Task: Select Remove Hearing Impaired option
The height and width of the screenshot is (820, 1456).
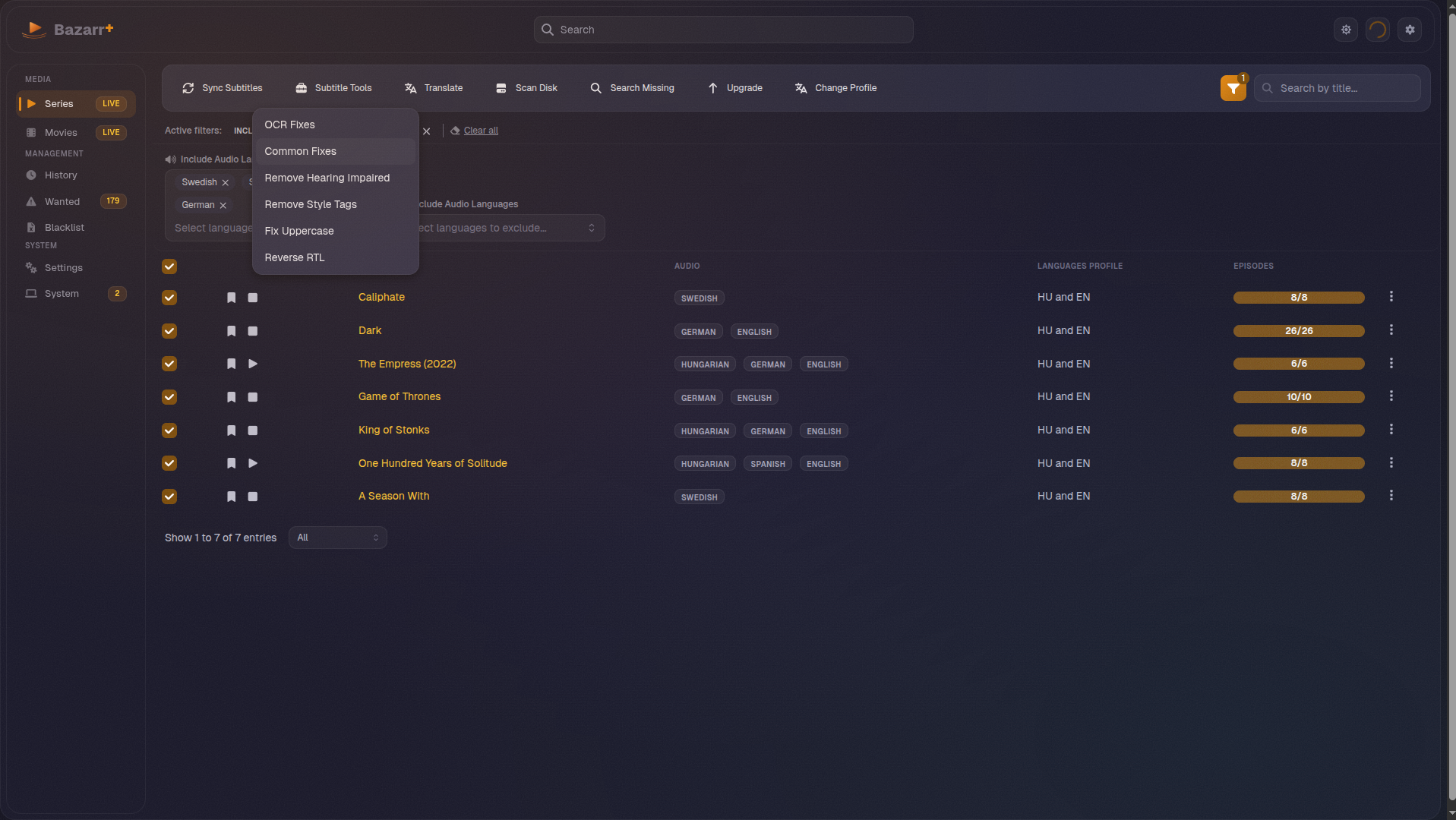Action: 327,178
